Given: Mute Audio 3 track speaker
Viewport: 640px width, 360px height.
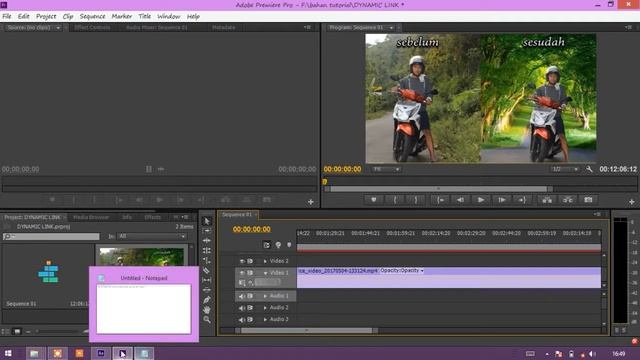Looking at the screenshot, I should tap(242, 320).
